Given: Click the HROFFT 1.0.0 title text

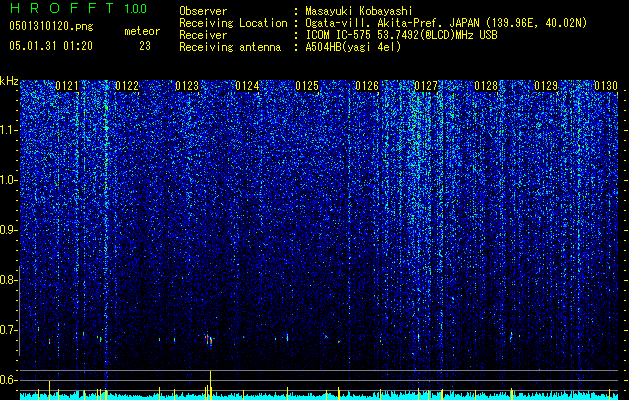Looking at the screenshot, I should pyautogui.click(x=78, y=8).
